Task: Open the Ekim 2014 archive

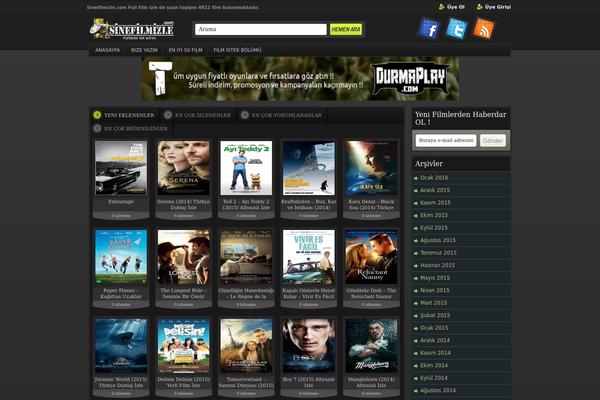Action: click(434, 366)
